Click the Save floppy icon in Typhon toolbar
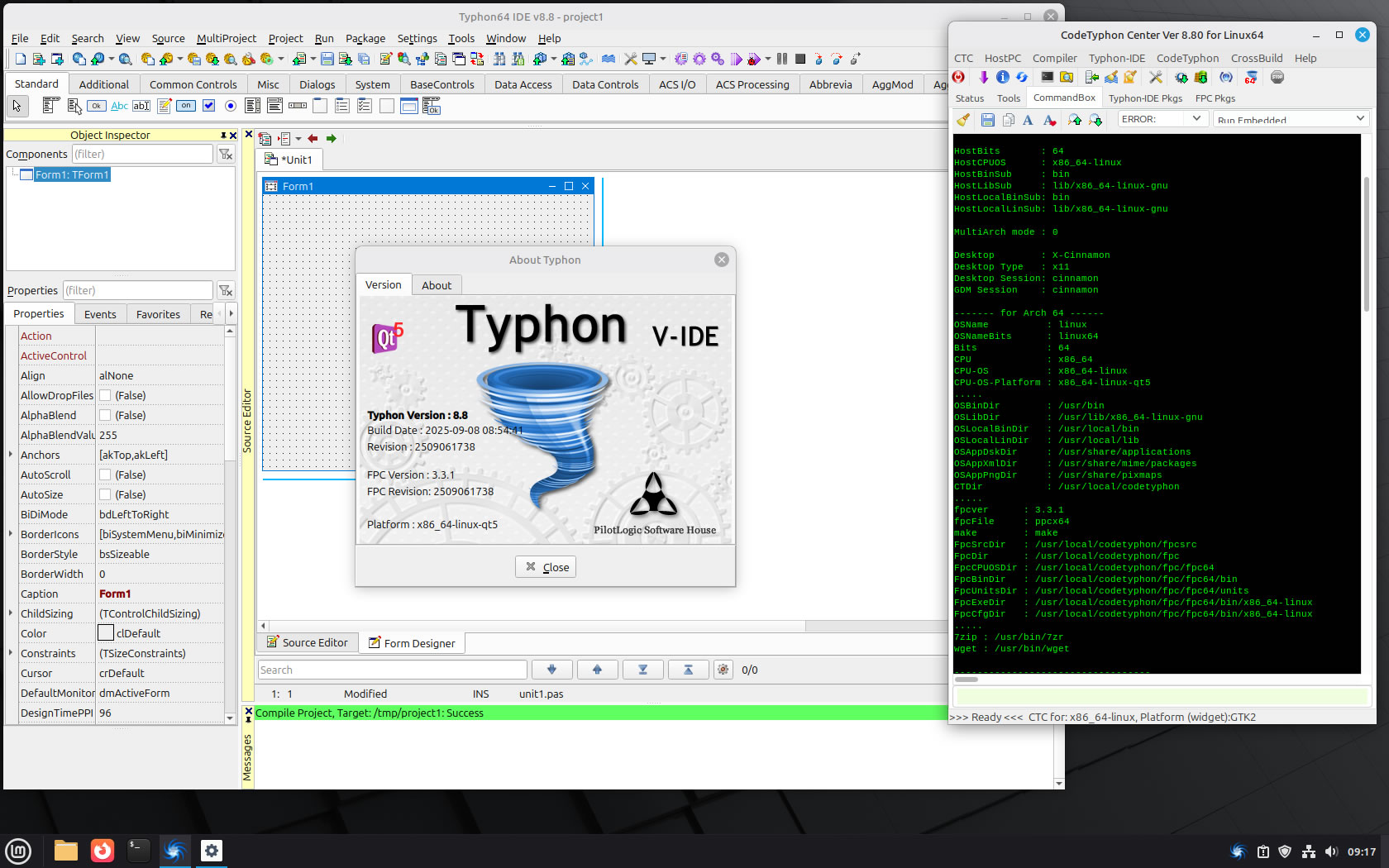Image resolution: width=1389 pixels, height=868 pixels. 327,59
